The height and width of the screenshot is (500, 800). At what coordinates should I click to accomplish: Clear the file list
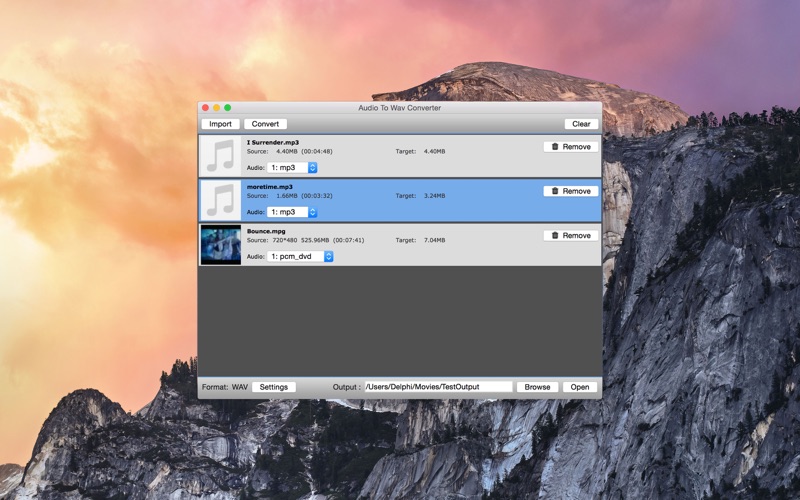(581, 124)
